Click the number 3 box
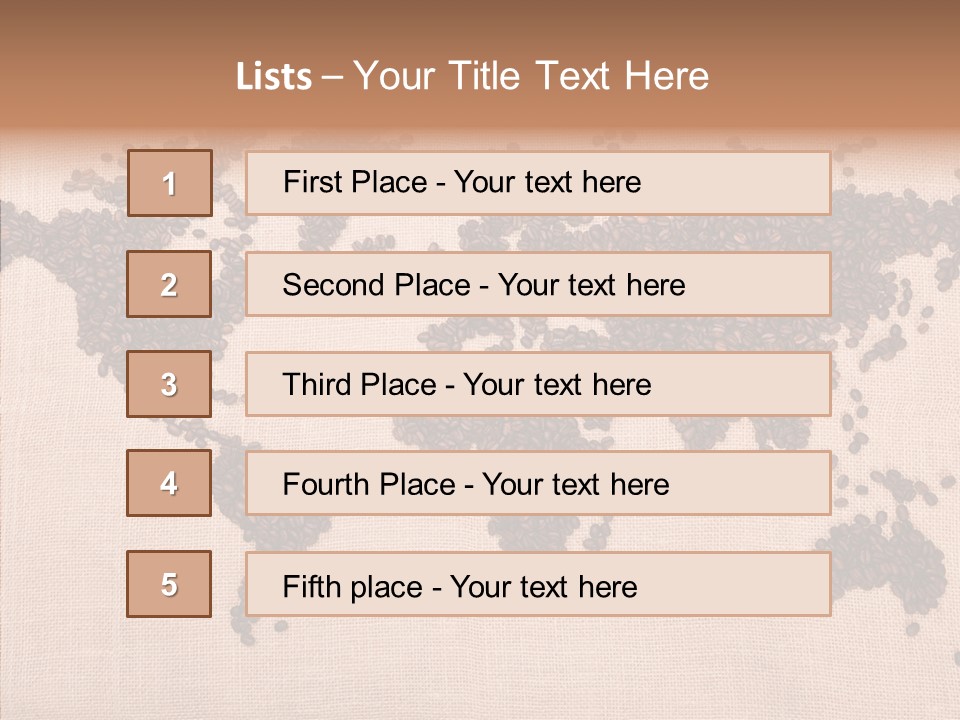 coord(169,384)
